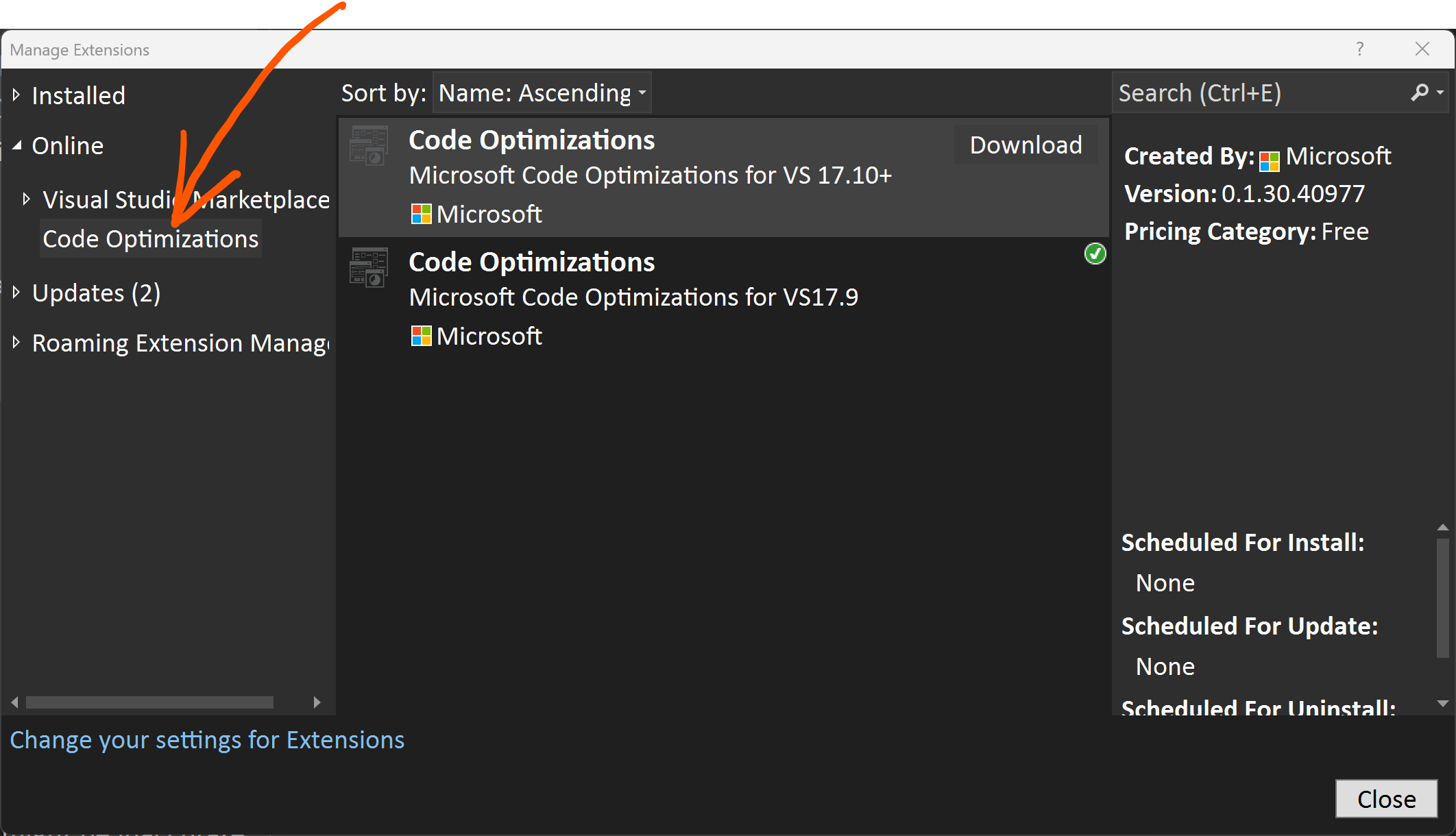
Task: Click icon of Code Optimizations for VS 17.10+
Action: [x=369, y=145]
